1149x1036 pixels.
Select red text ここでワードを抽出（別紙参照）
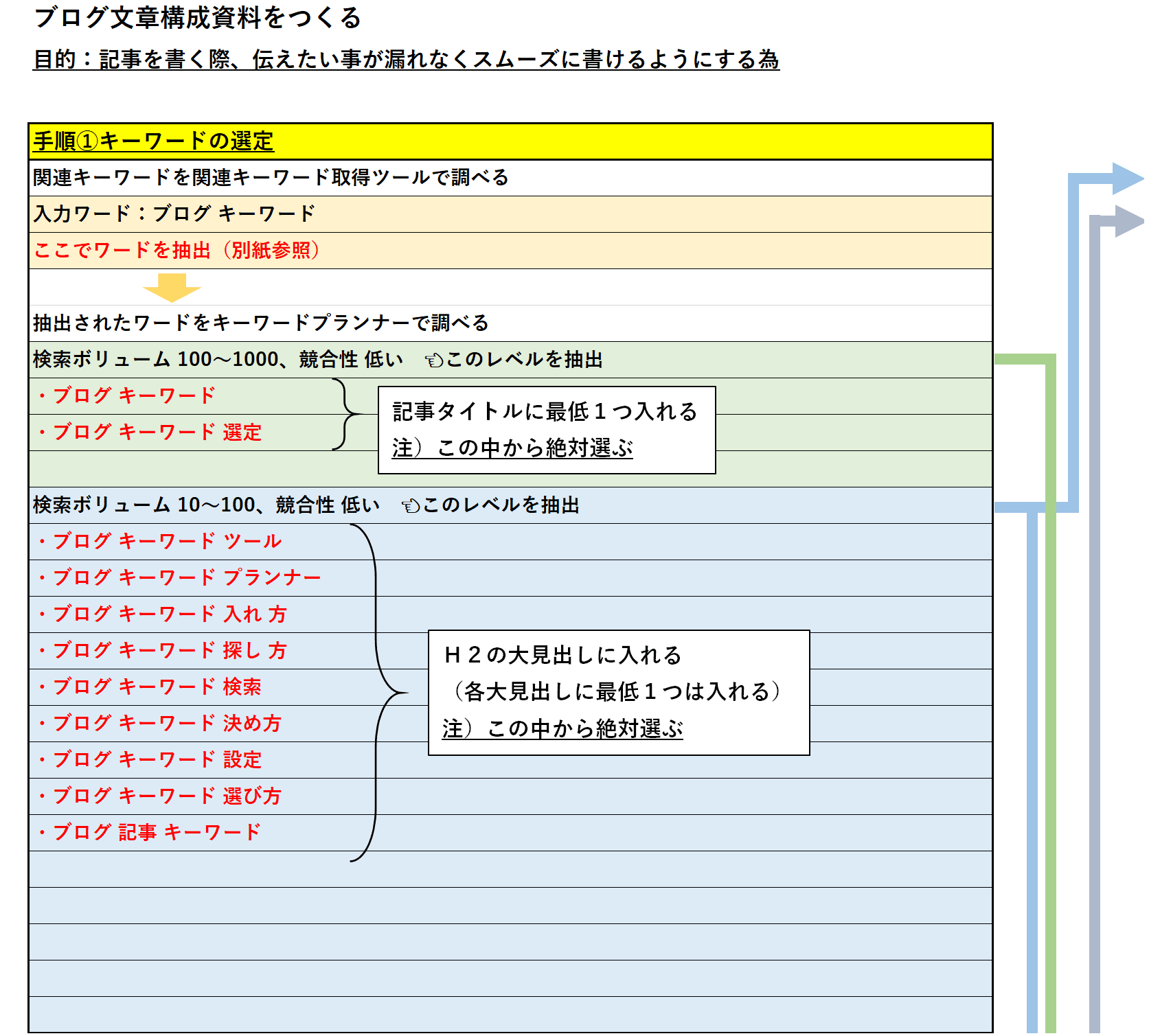pyautogui.click(x=177, y=250)
